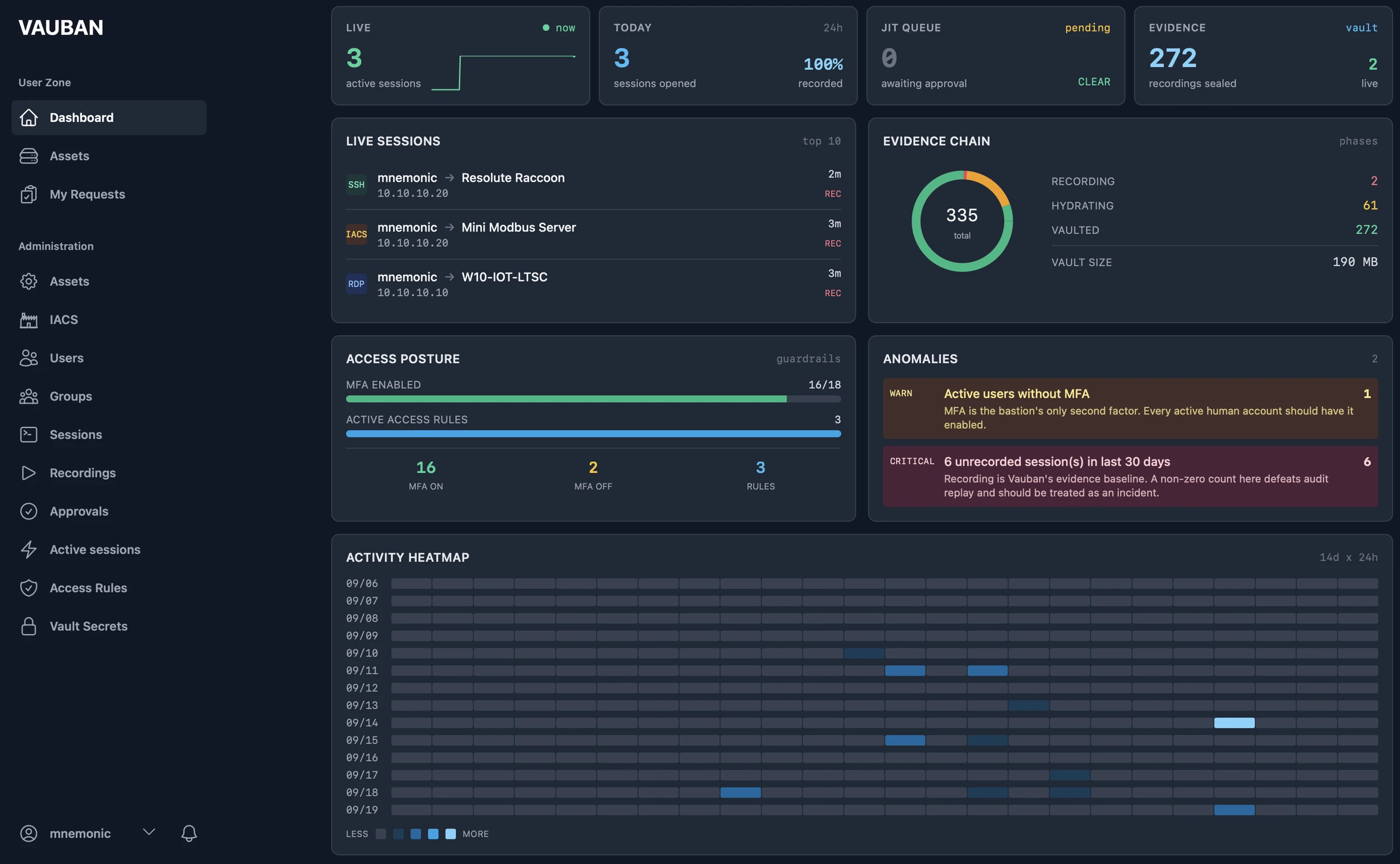Navigate to Recordings
This screenshot has width=1400, height=864.
coord(109,473)
